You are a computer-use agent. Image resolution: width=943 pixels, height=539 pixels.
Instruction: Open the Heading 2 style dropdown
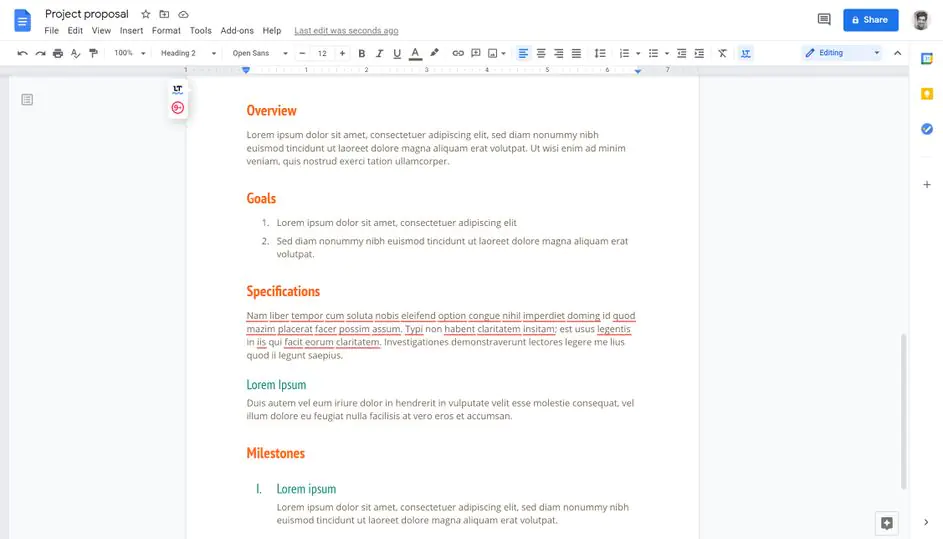188,54
